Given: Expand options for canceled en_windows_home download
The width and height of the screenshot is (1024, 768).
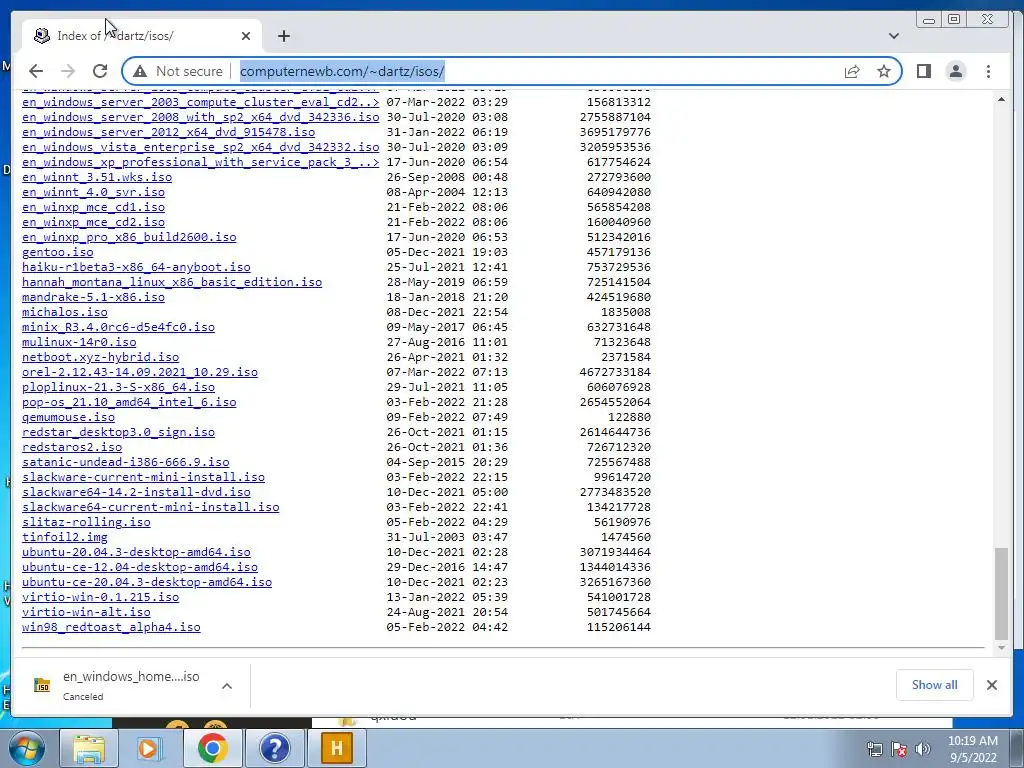Looking at the screenshot, I should (227, 686).
